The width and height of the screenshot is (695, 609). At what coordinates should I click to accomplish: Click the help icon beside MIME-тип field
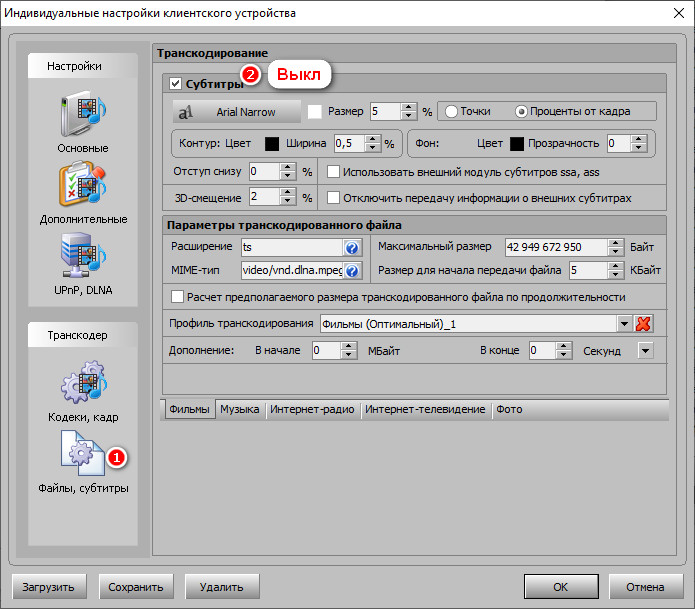pos(351,271)
